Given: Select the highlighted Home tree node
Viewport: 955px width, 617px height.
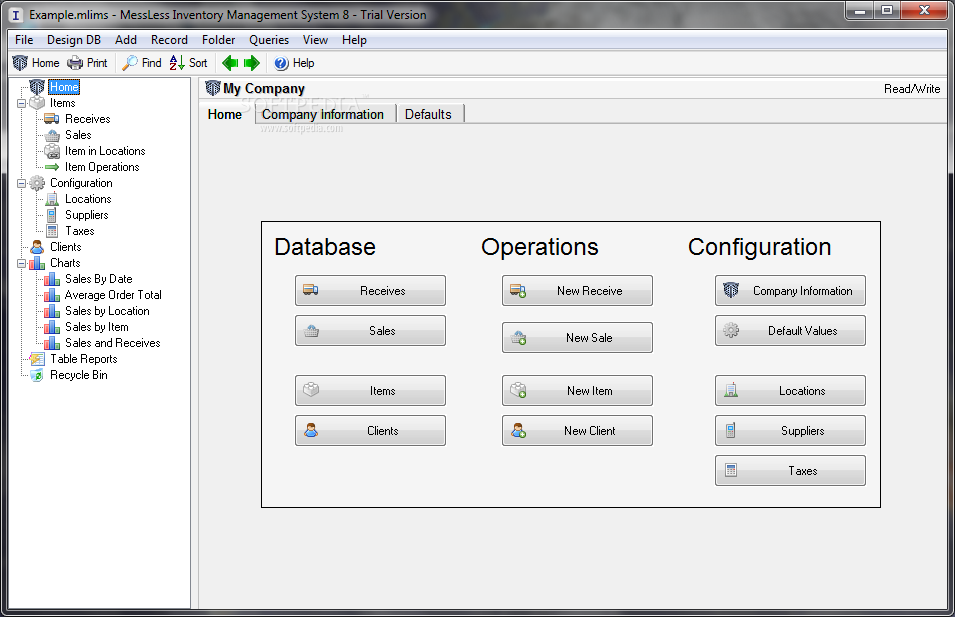Looking at the screenshot, I should coord(64,87).
